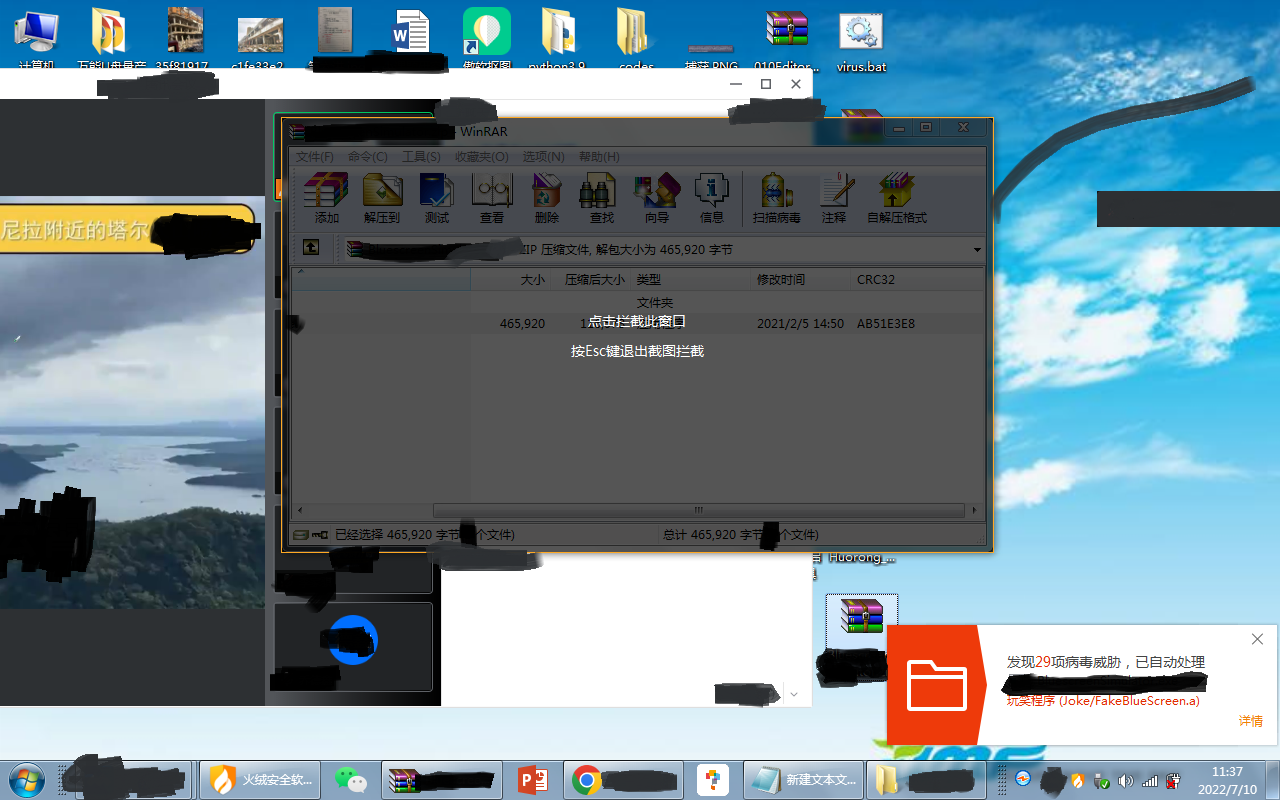The height and width of the screenshot is (800, 1280).
Task: Show archive Info (信息) icon
Action: tap(711, 197)
